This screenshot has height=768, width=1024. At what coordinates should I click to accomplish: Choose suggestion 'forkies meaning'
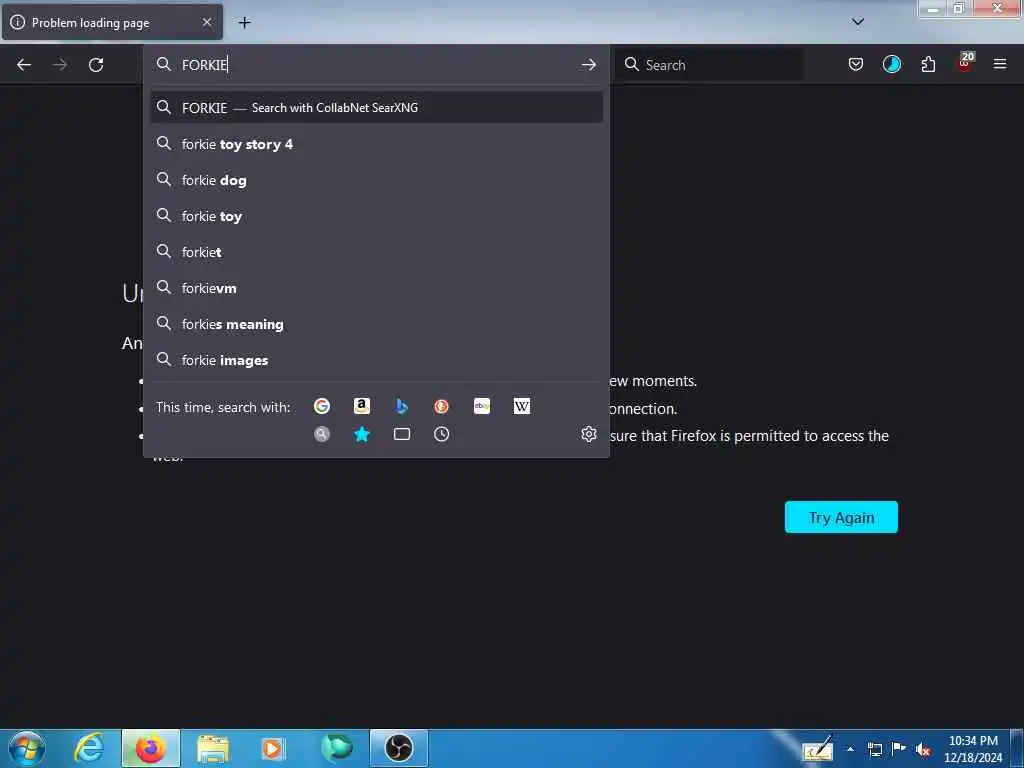coord(377,324)
